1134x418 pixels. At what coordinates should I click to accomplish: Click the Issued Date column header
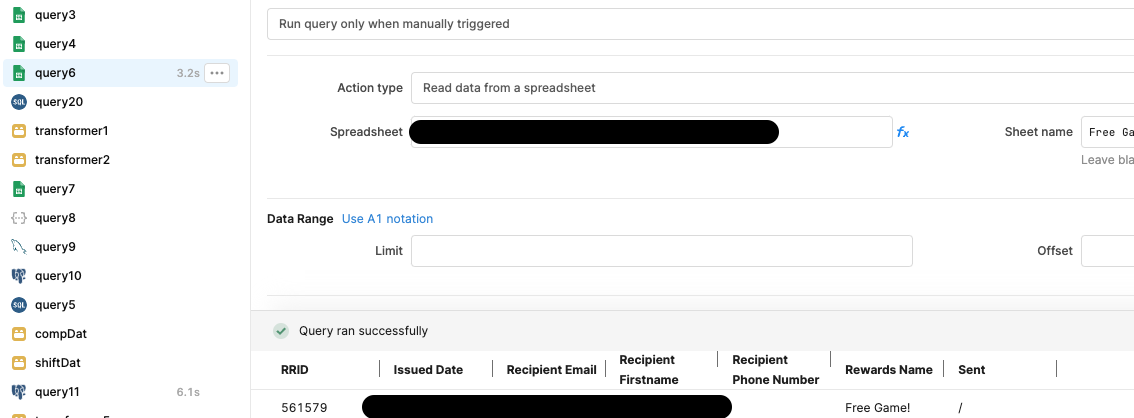click(x=428, y=370)
